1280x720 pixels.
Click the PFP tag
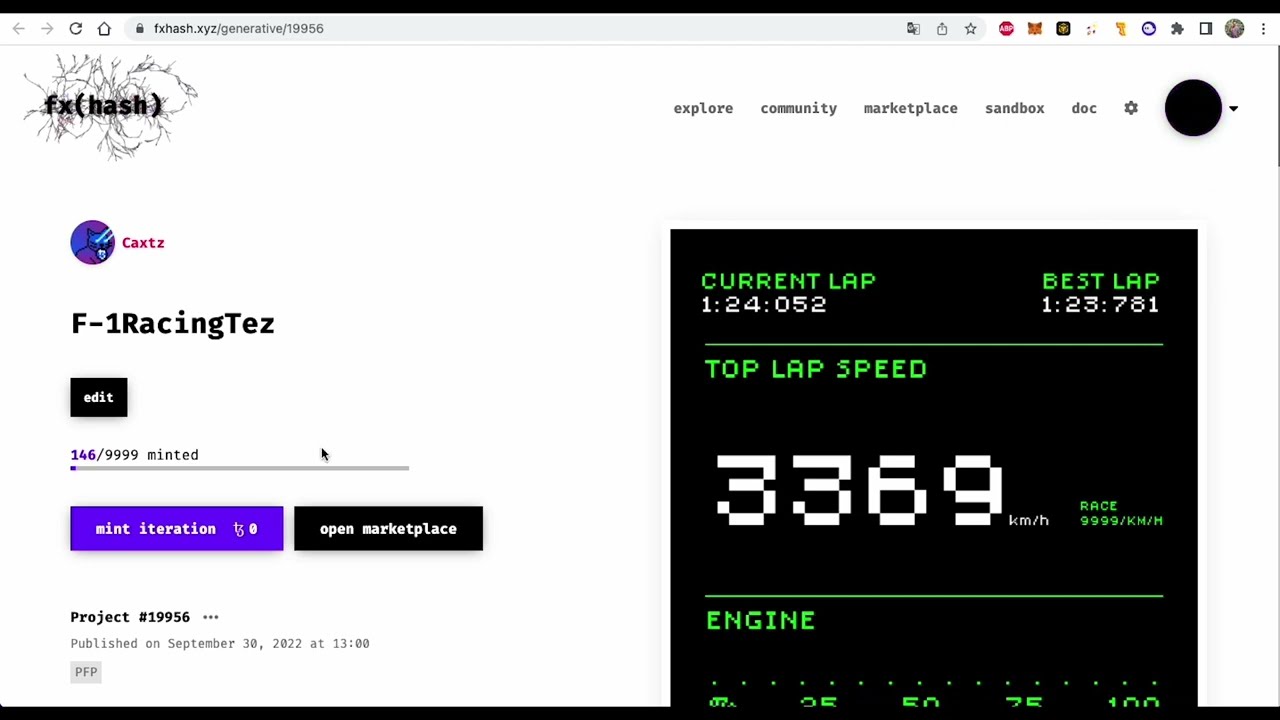(86, 672)
